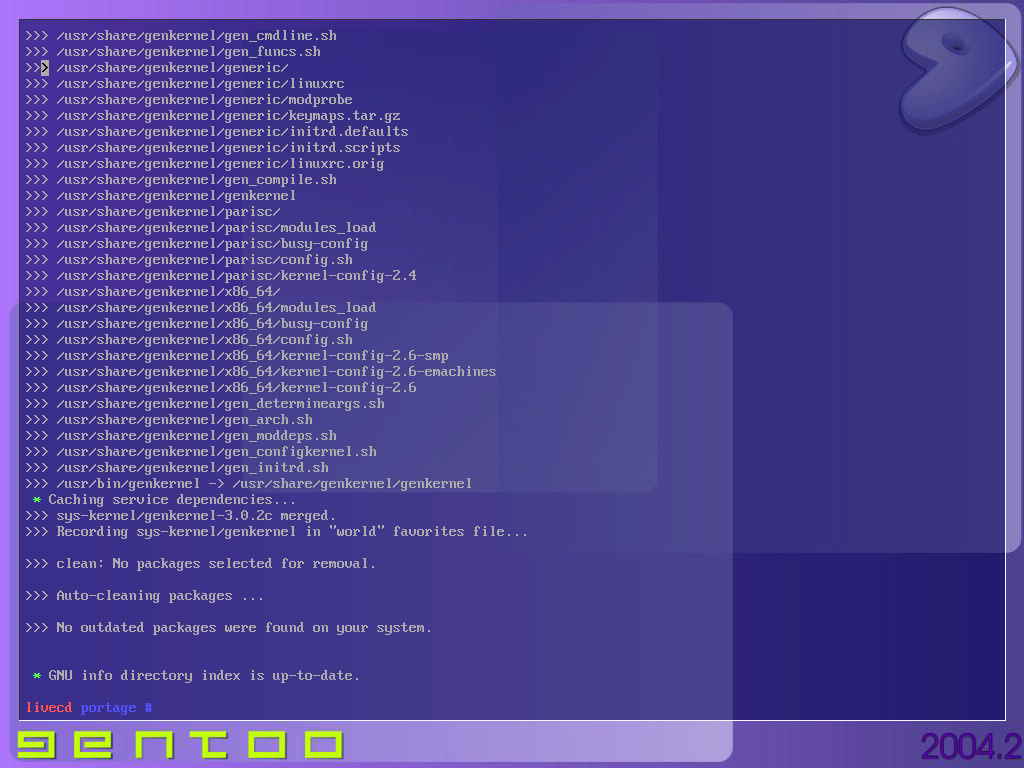Select the x86_64/config.sh line
Screen dimensions: 1024x768
pyautogui.click(x=189, y=340)
